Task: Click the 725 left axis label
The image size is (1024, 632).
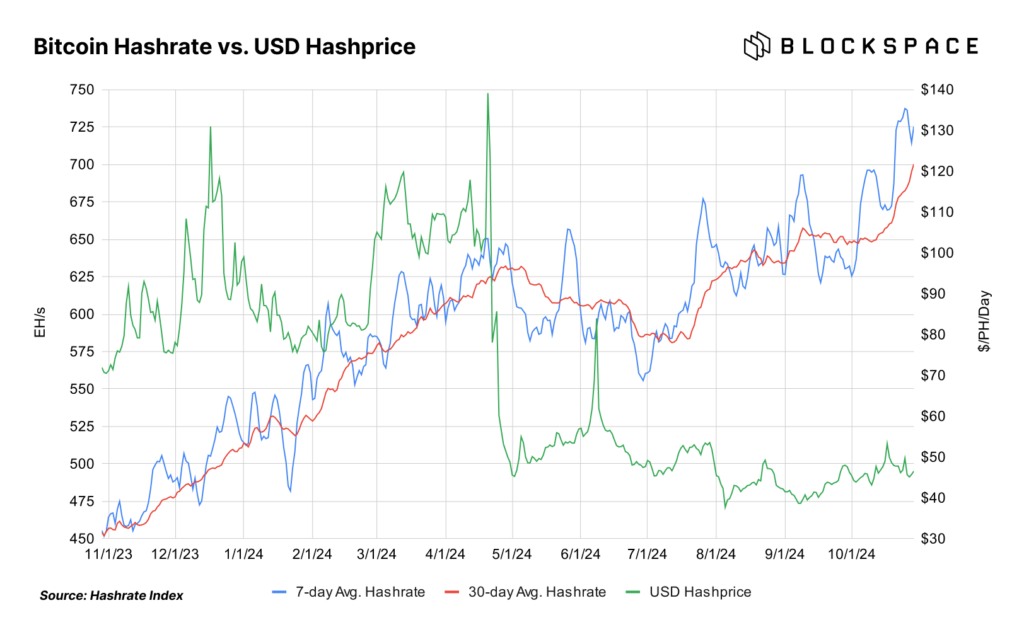Action: pos(82,127)
